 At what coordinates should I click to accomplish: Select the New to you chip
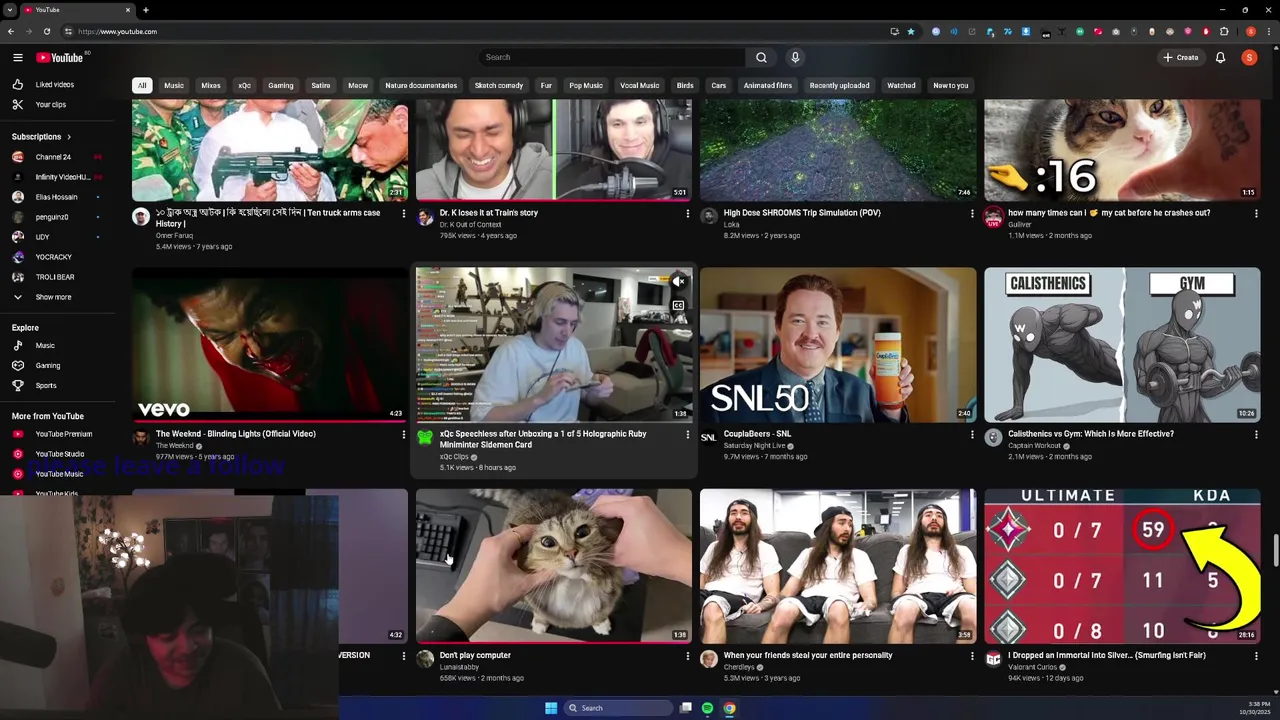coord(950,85)
